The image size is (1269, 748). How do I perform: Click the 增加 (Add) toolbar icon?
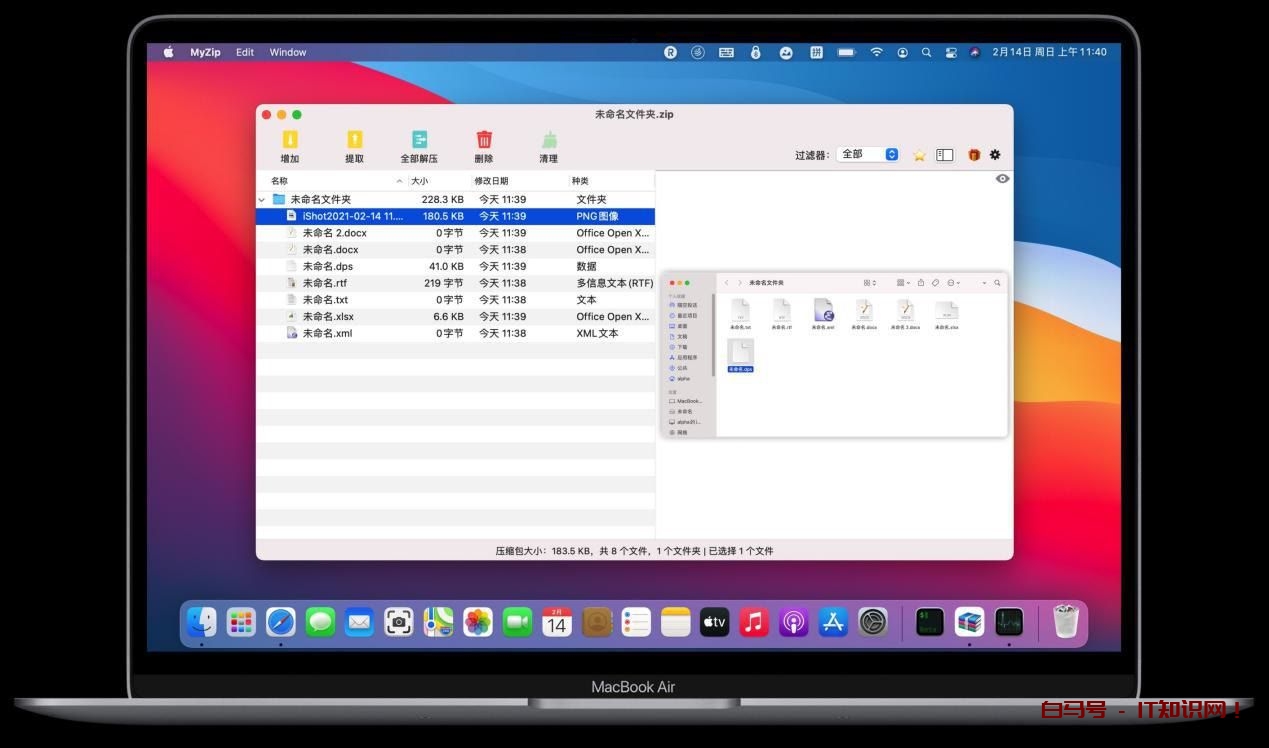[290, 140]
